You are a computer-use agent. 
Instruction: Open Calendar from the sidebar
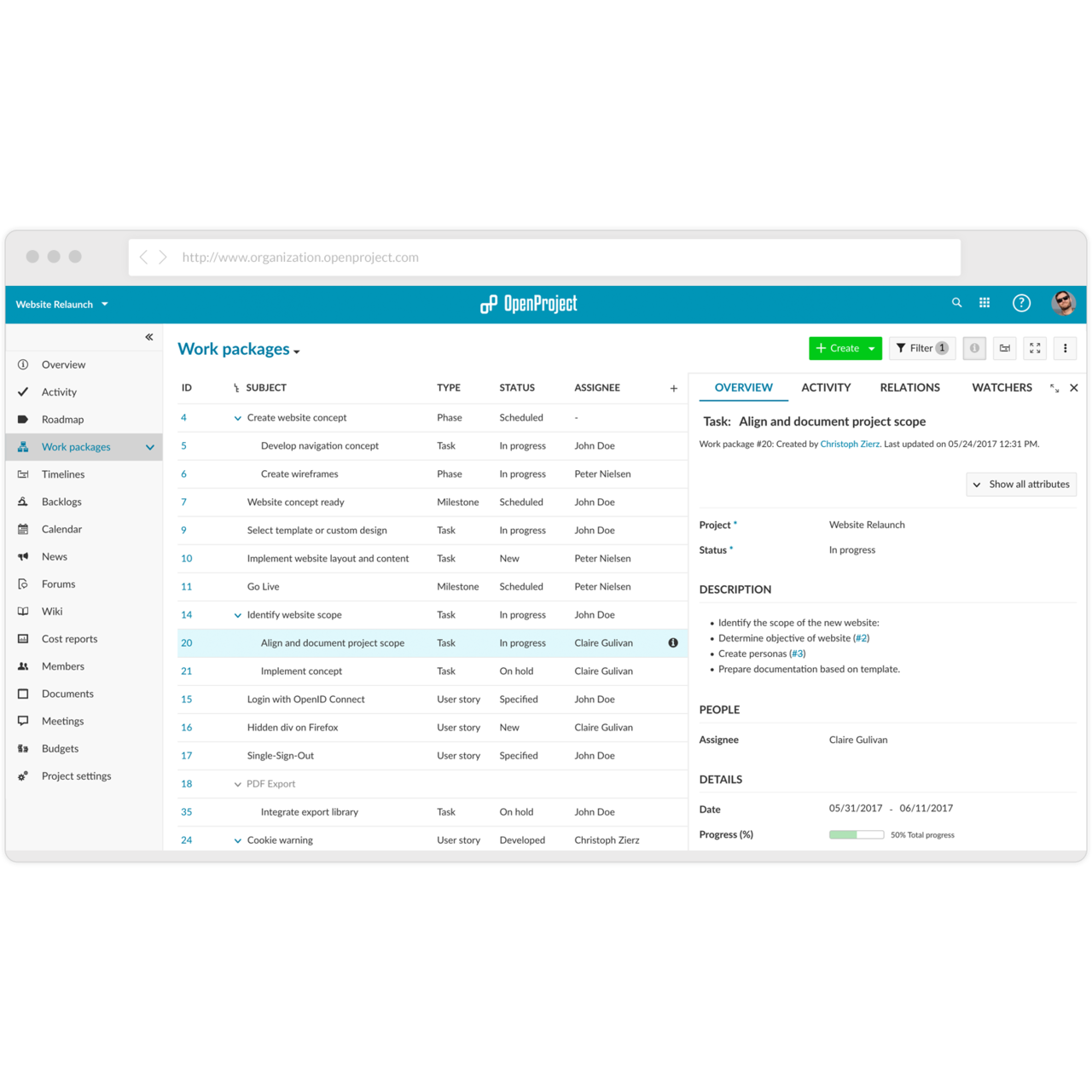61,529
